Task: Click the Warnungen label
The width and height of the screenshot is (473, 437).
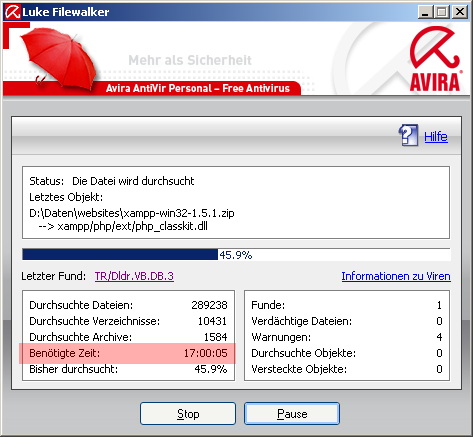Action: (281, 337)
